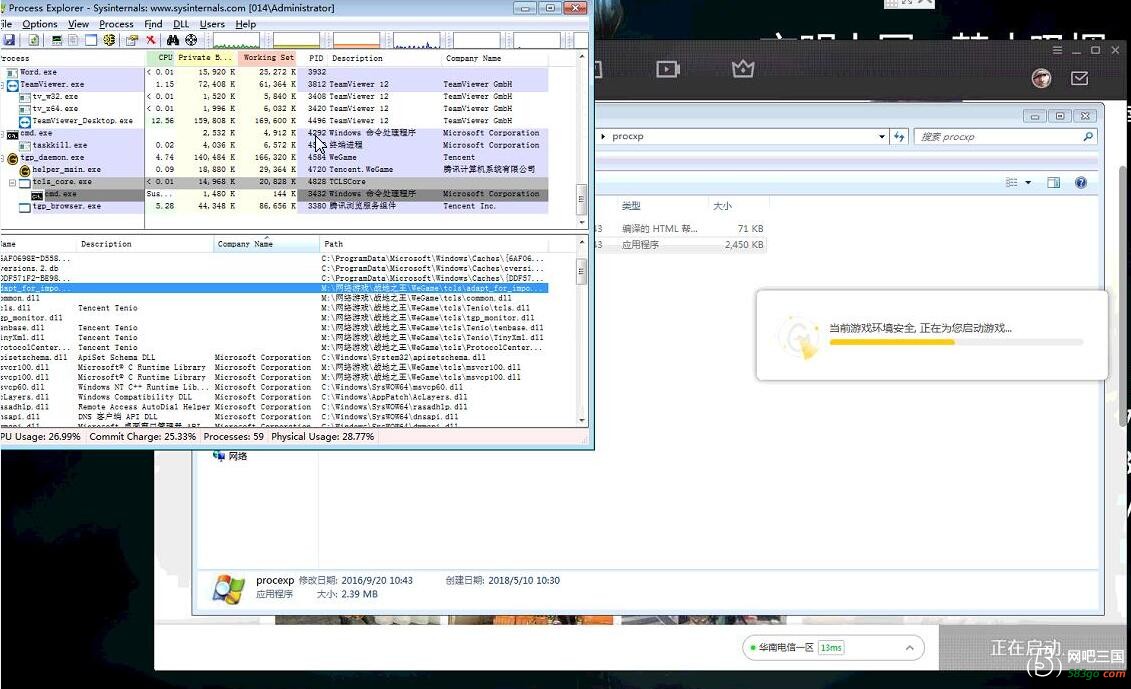Click the Save icon in Process Explorer toolbar

click(9, 40)
